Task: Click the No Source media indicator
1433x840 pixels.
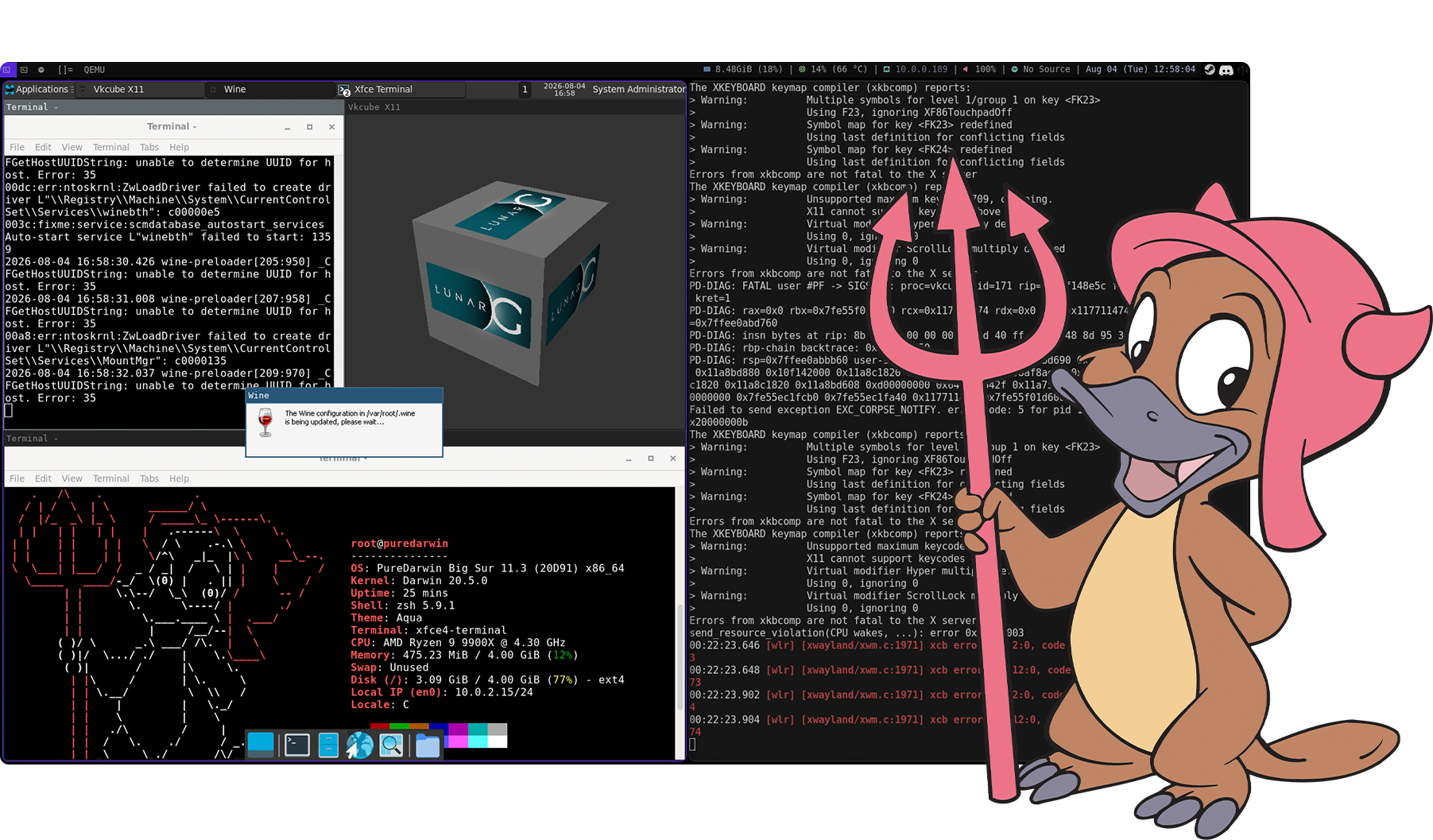Action: [x=1040, y=70]
